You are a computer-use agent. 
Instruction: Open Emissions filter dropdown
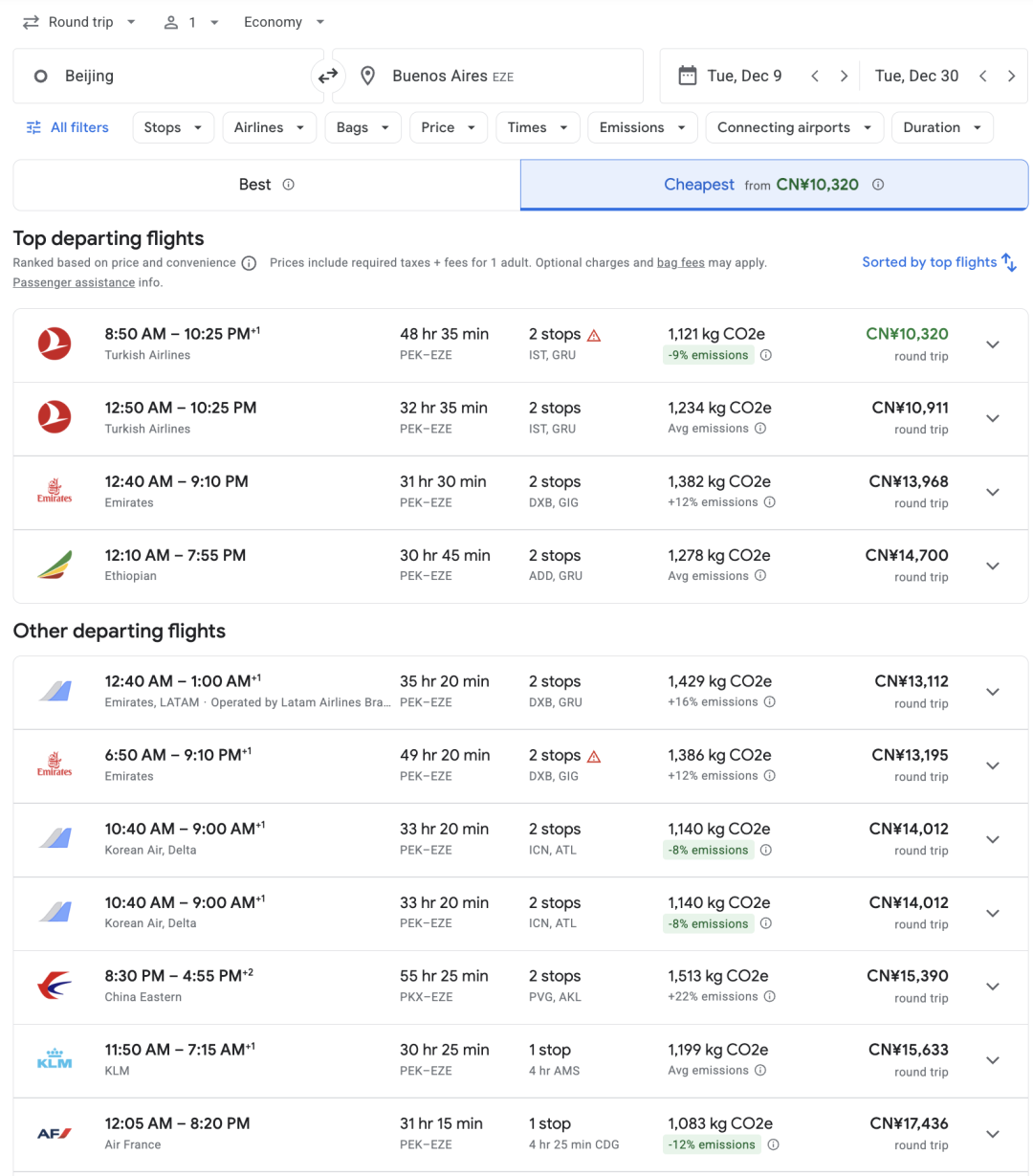pyautogui.click(x=643, y=127)
